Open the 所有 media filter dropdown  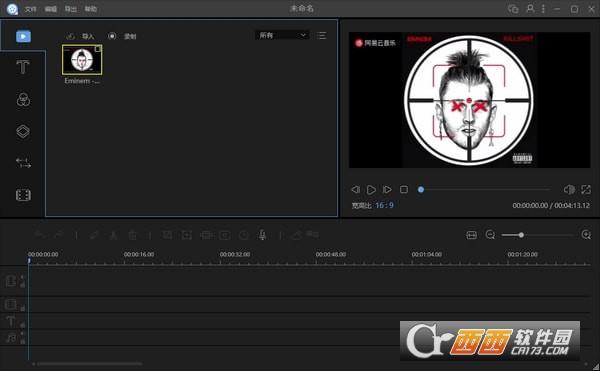click(282, 35)
